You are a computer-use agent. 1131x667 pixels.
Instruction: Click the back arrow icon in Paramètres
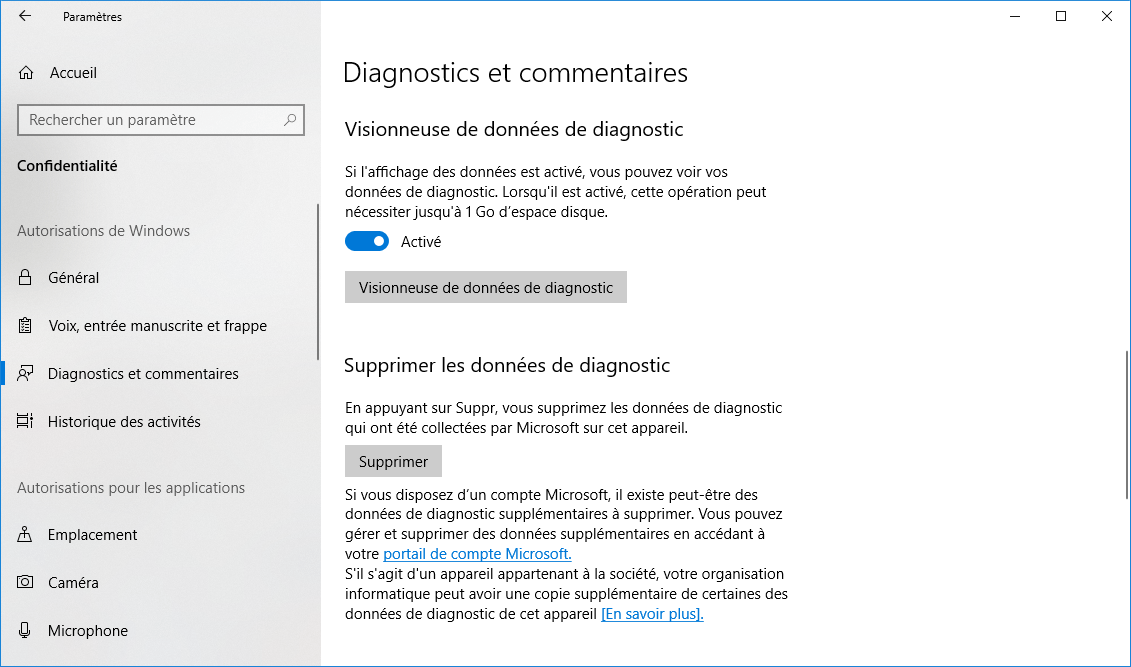pyautogui.click(x=25, y=16)
